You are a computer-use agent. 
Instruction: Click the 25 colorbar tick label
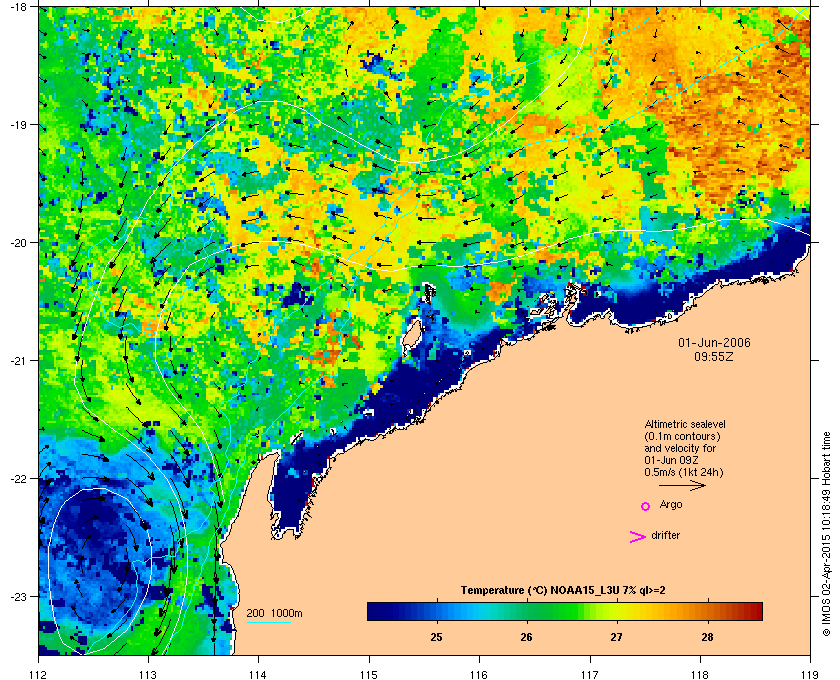(x=436, y=637)
